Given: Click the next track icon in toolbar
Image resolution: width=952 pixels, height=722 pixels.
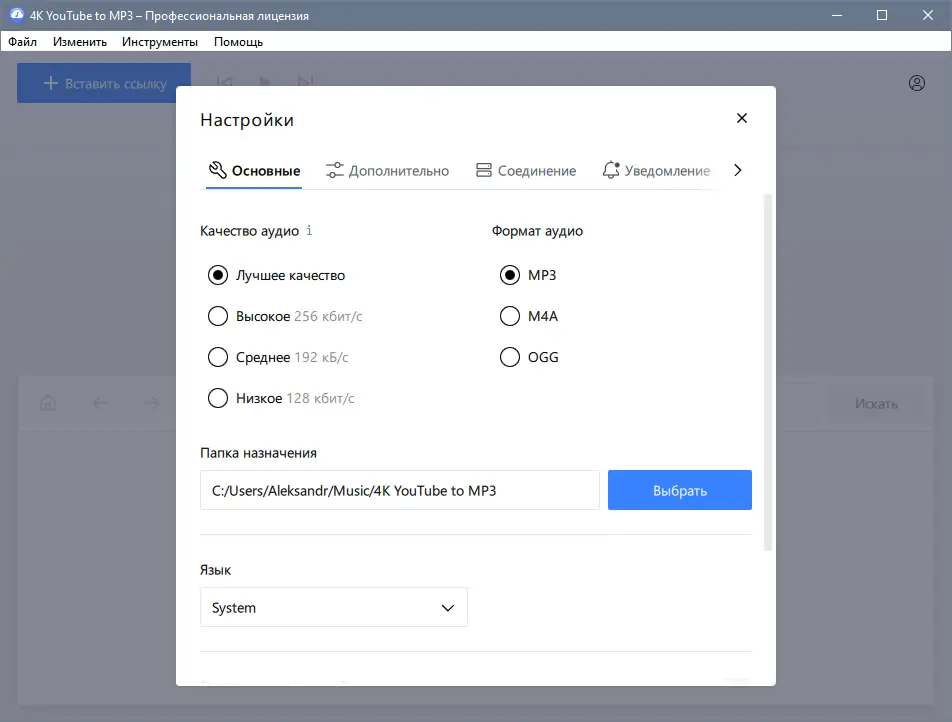Looking at the screenshot, I should click(x=305, y=81).
